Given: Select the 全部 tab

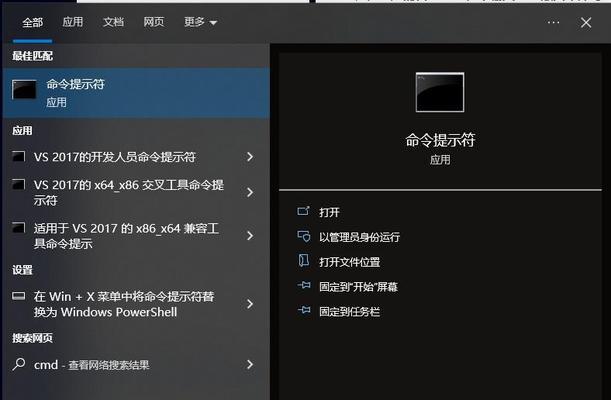Looking at the screenshot, I should tap(32, 23).
